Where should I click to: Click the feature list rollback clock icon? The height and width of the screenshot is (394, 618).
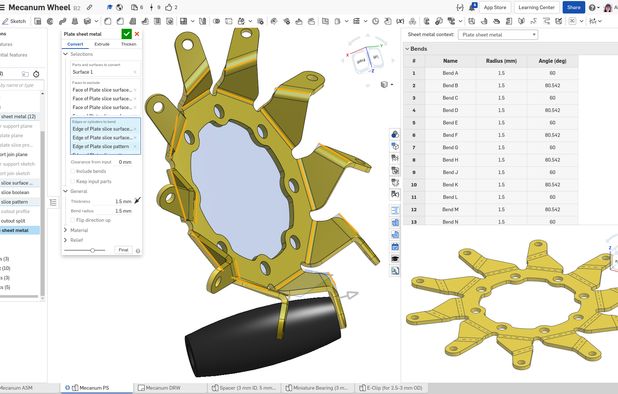tap(36, 74)
